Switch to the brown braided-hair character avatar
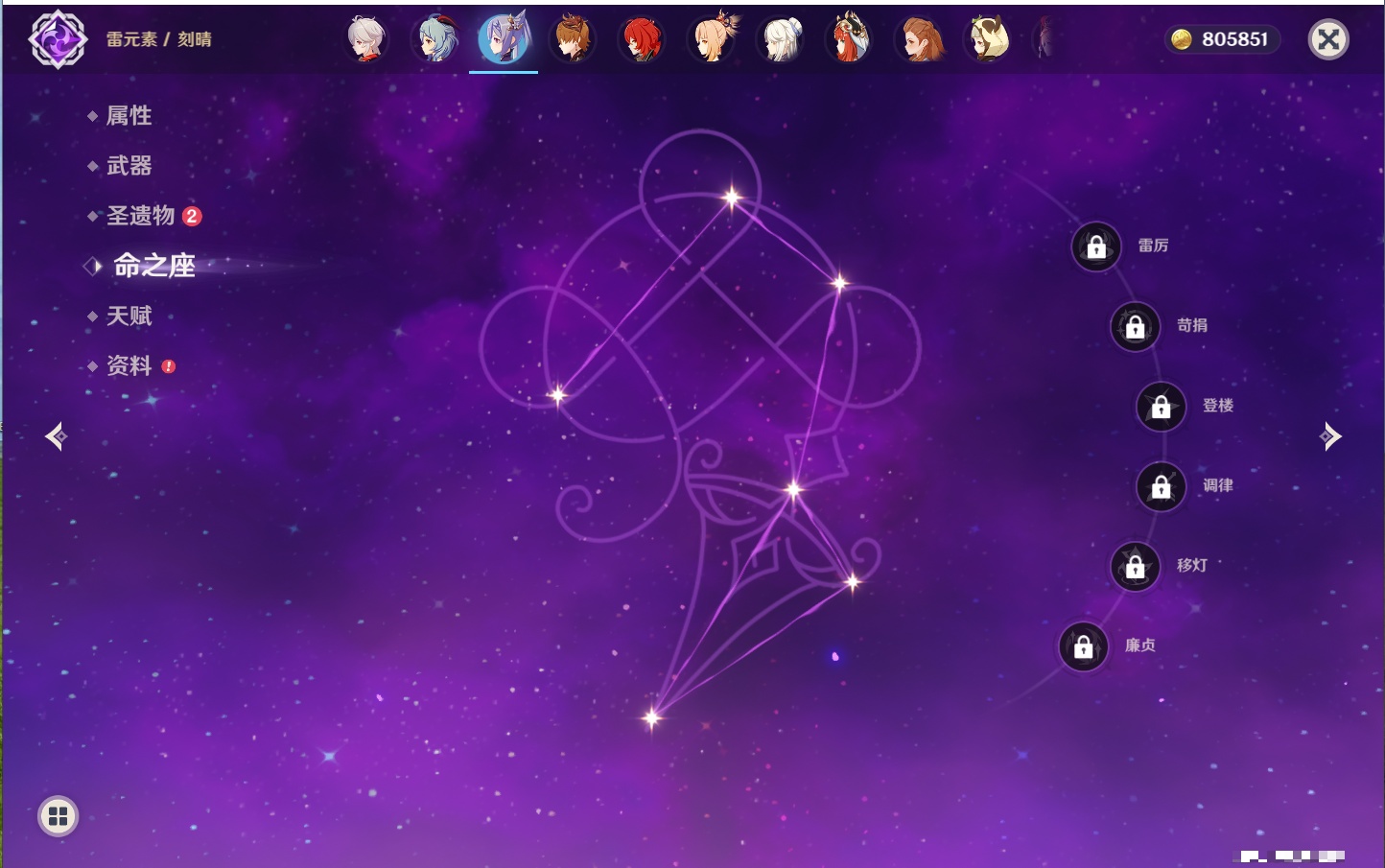Screen dimensions: 1385x868 pyautogui.click(x=919, y=39)
